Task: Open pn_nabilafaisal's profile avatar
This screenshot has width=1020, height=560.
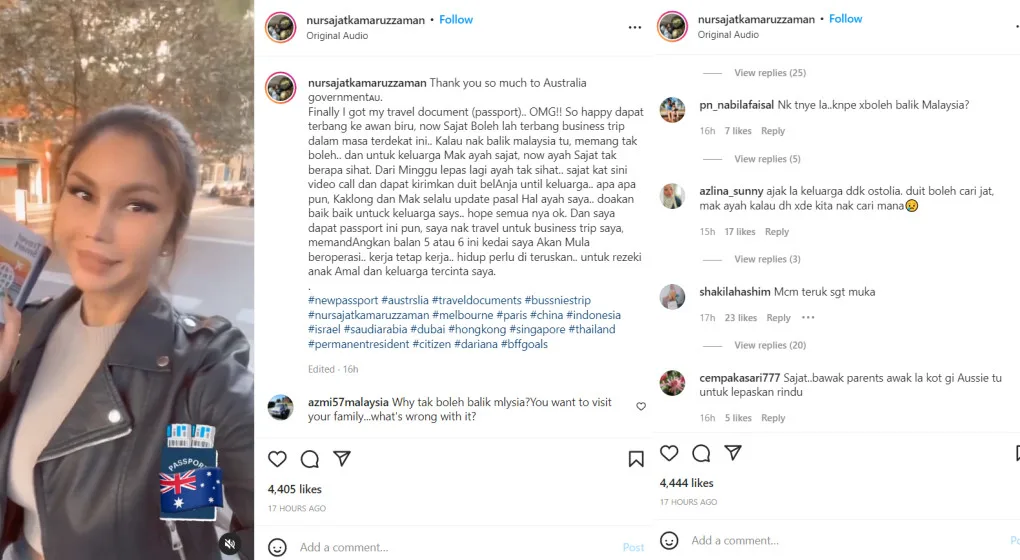Action: 672,110
